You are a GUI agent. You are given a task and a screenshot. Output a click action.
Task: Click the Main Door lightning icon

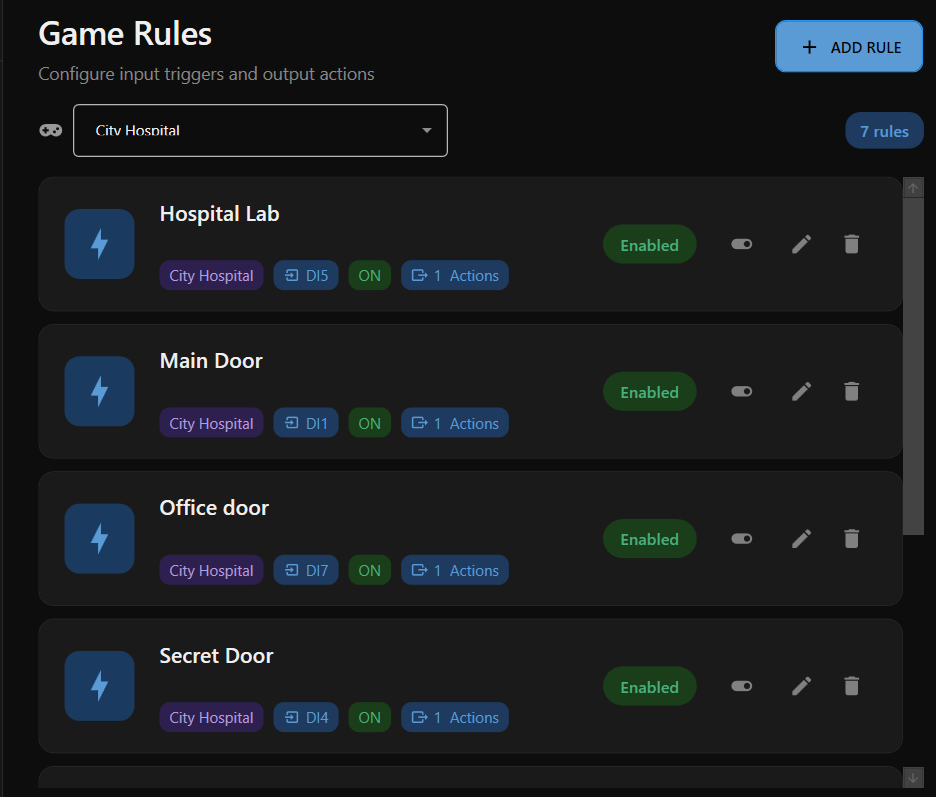pyautogui.click(x=99, y=391)
